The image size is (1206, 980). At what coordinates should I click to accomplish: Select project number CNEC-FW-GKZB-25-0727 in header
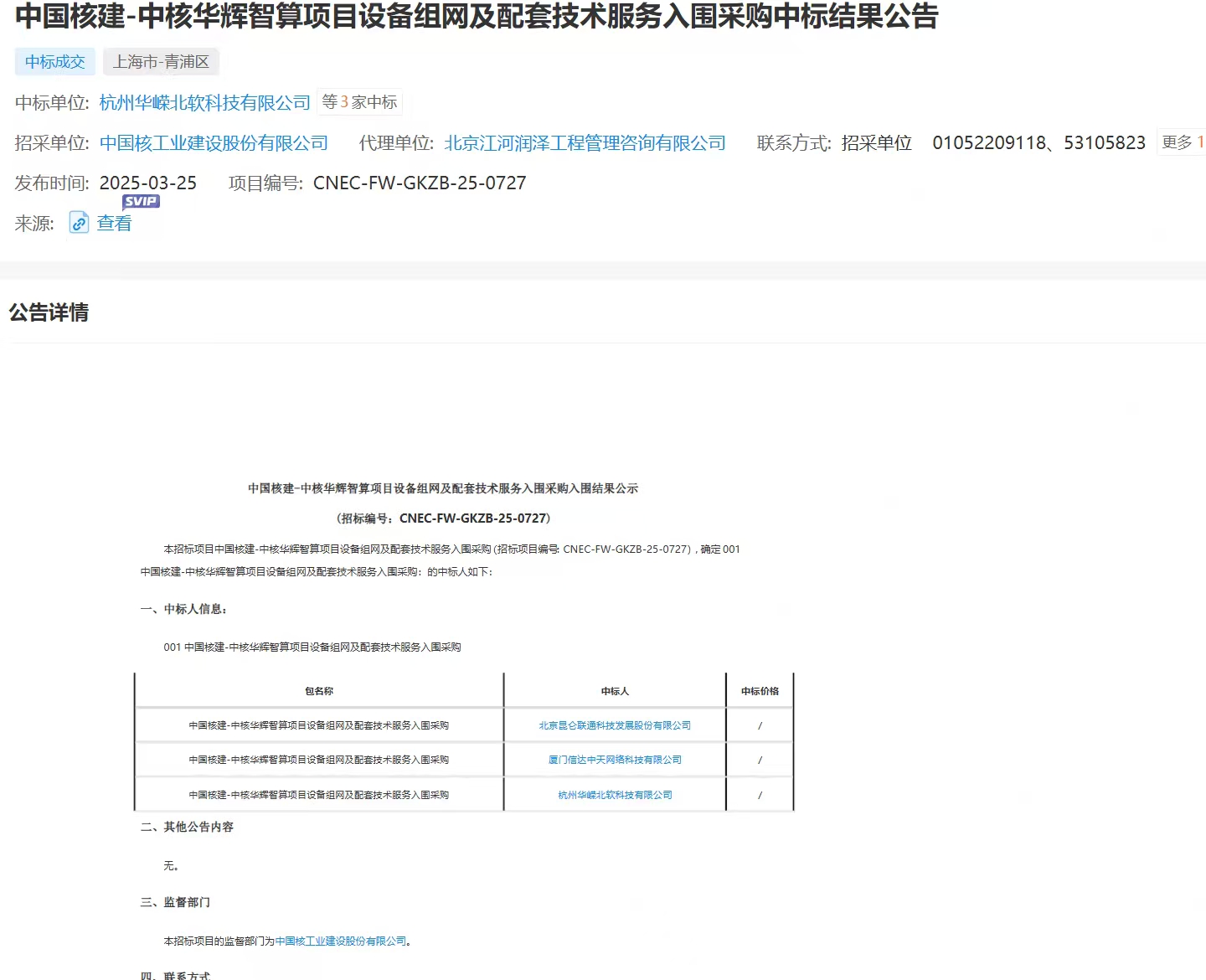point(420,183)
